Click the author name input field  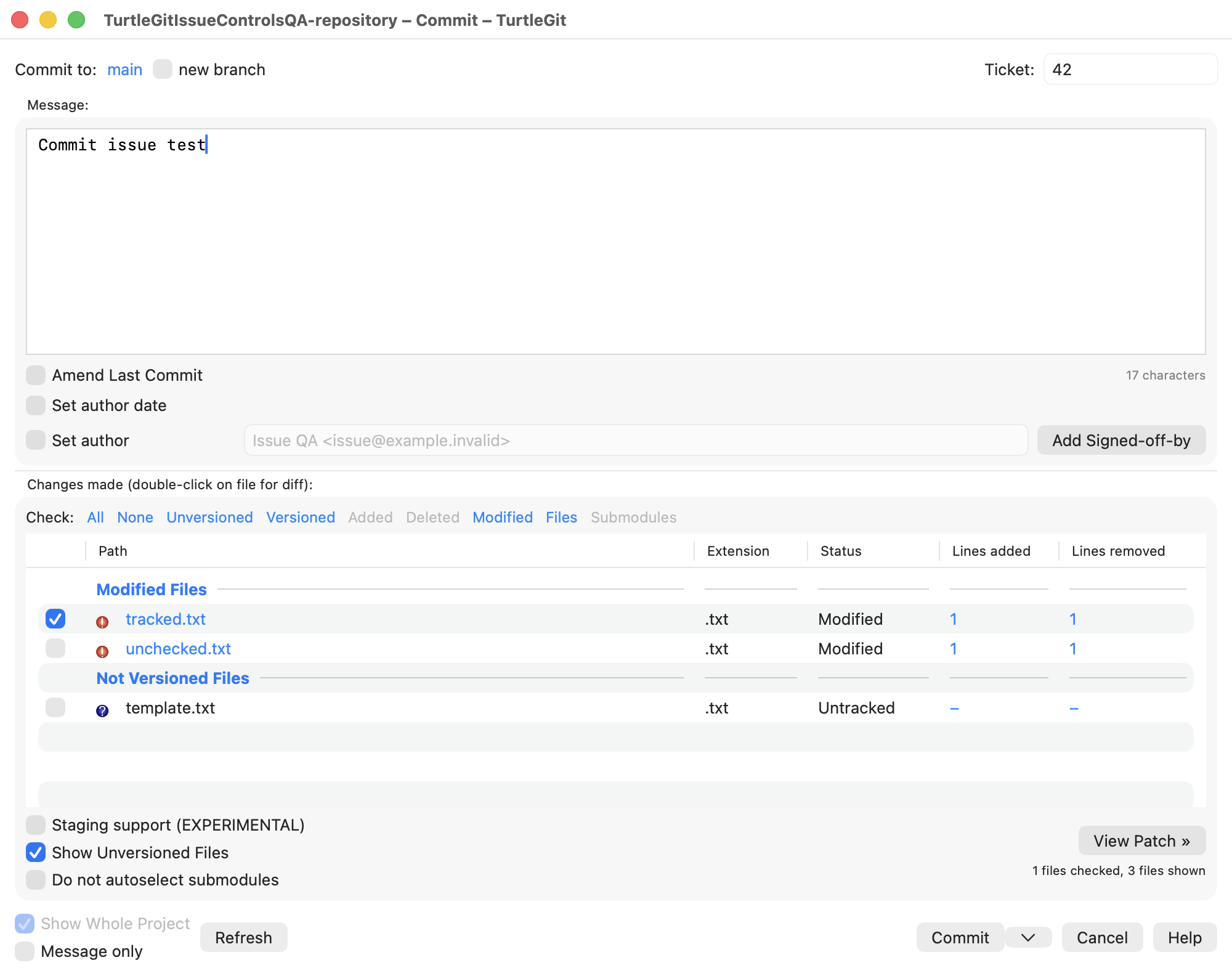(x=636, y=441)
